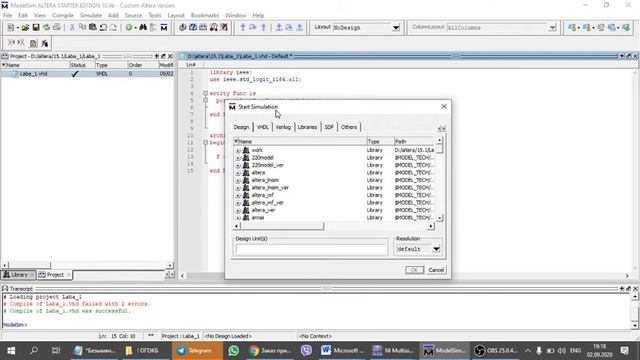Click the ModelSim> prompt in Transcript

point(15,325)
